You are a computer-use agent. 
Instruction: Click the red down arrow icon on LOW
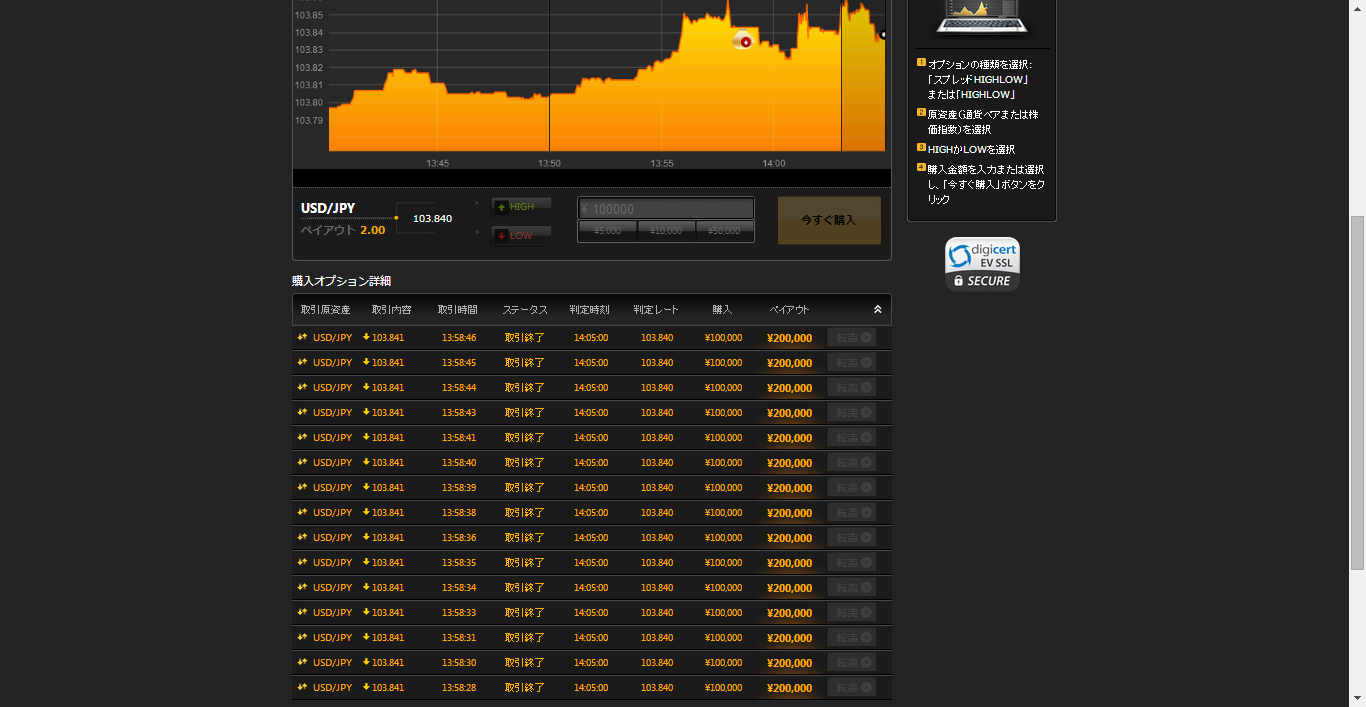tap(502, 236)
